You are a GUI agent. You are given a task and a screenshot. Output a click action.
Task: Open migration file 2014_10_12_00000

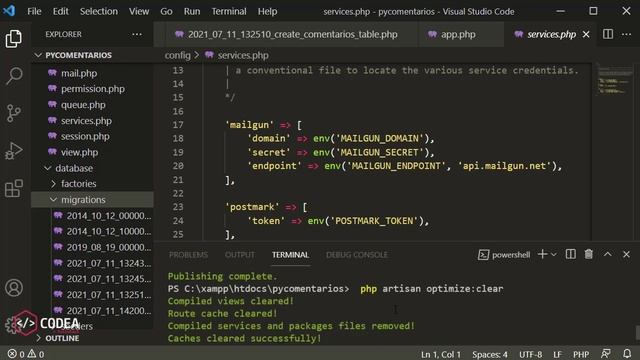point(92,216)
